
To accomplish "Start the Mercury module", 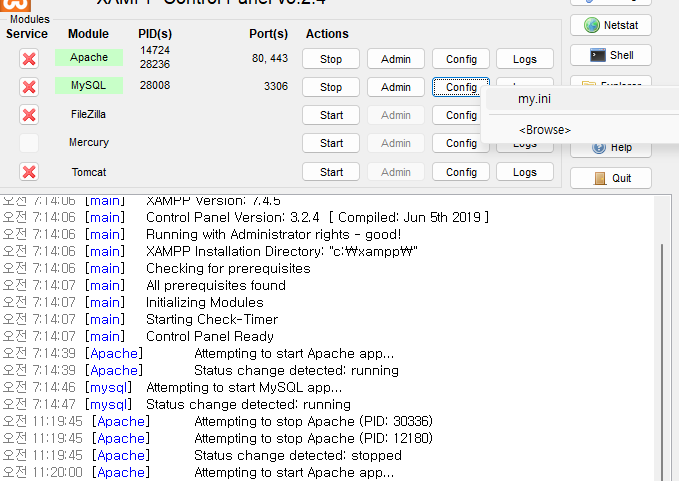I will [331, 143].
